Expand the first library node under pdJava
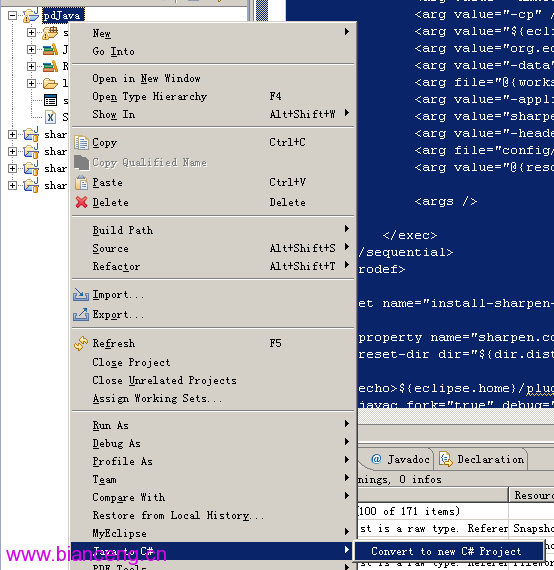The height and width of the screenshot is (570, 554). (32, 49)
